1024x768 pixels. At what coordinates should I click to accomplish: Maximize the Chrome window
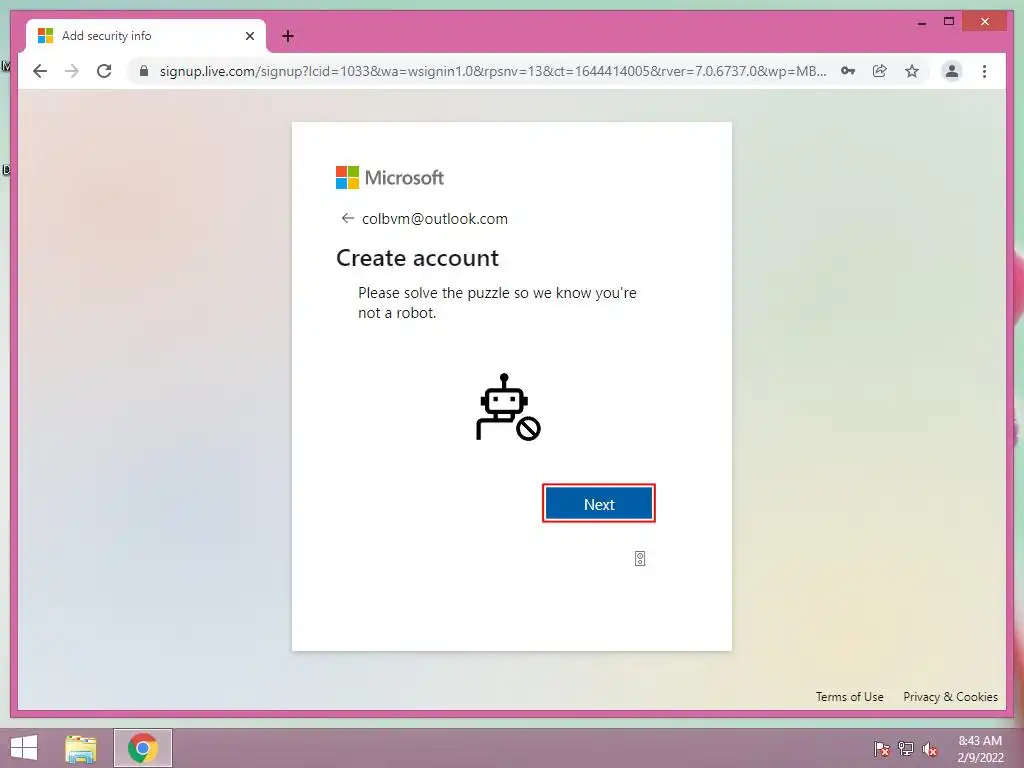[949, 22]
